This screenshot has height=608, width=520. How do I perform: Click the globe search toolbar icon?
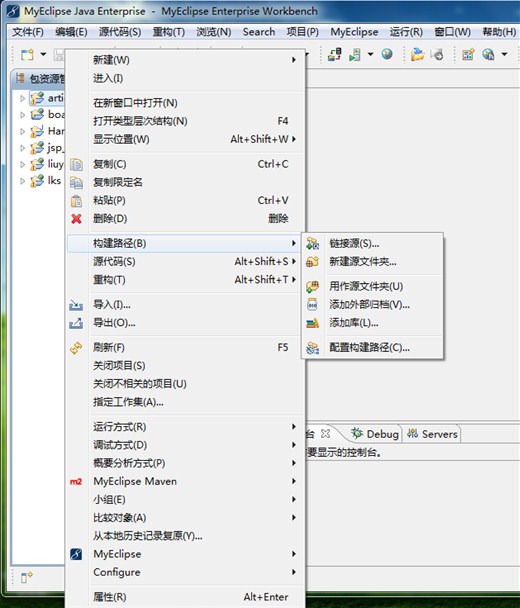point(488,54)
